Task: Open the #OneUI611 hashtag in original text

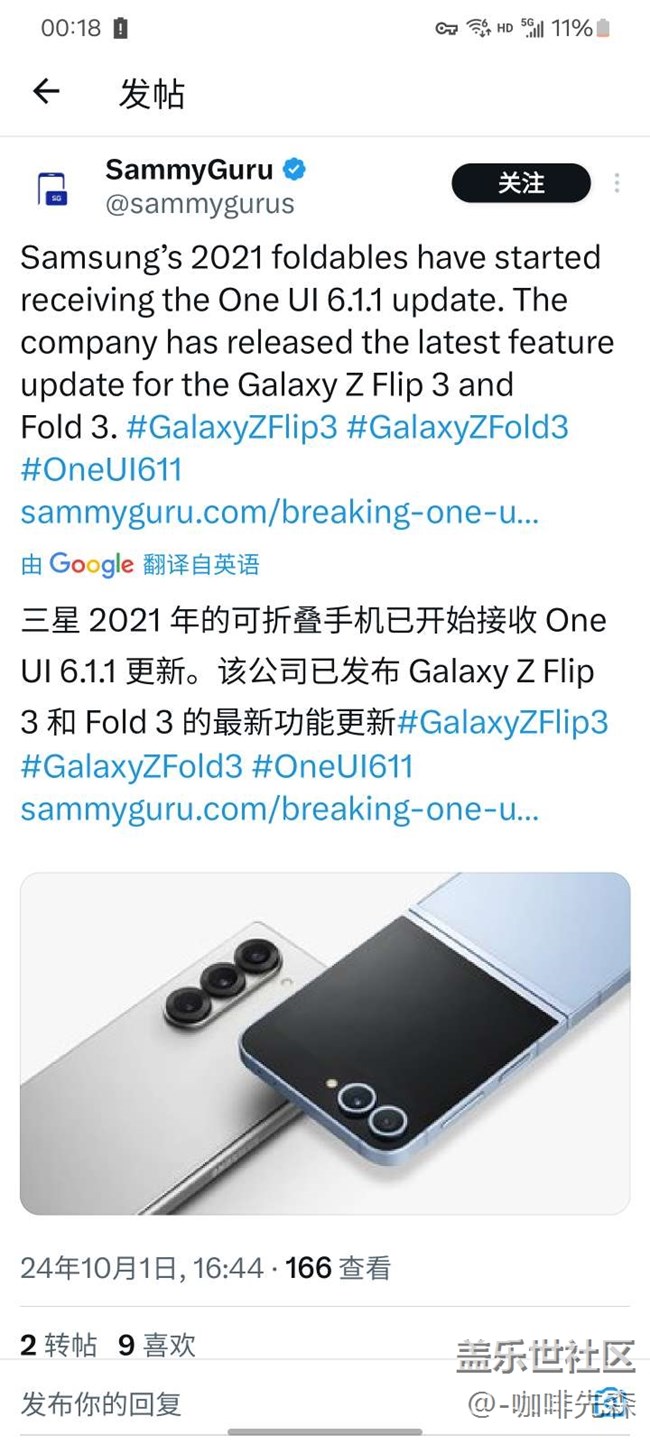Action: (x=101, y=470)
